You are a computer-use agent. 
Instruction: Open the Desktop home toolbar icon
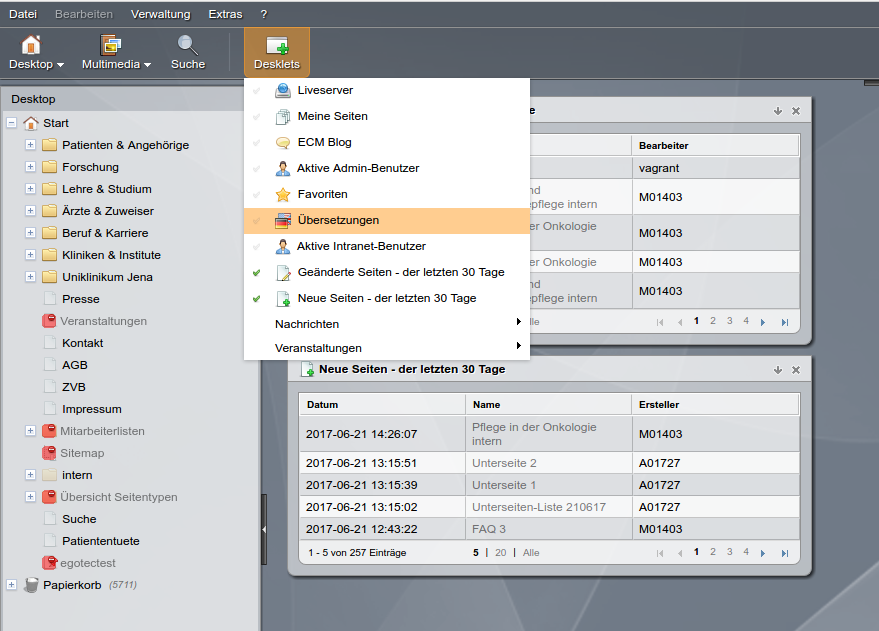click(31, 45)
